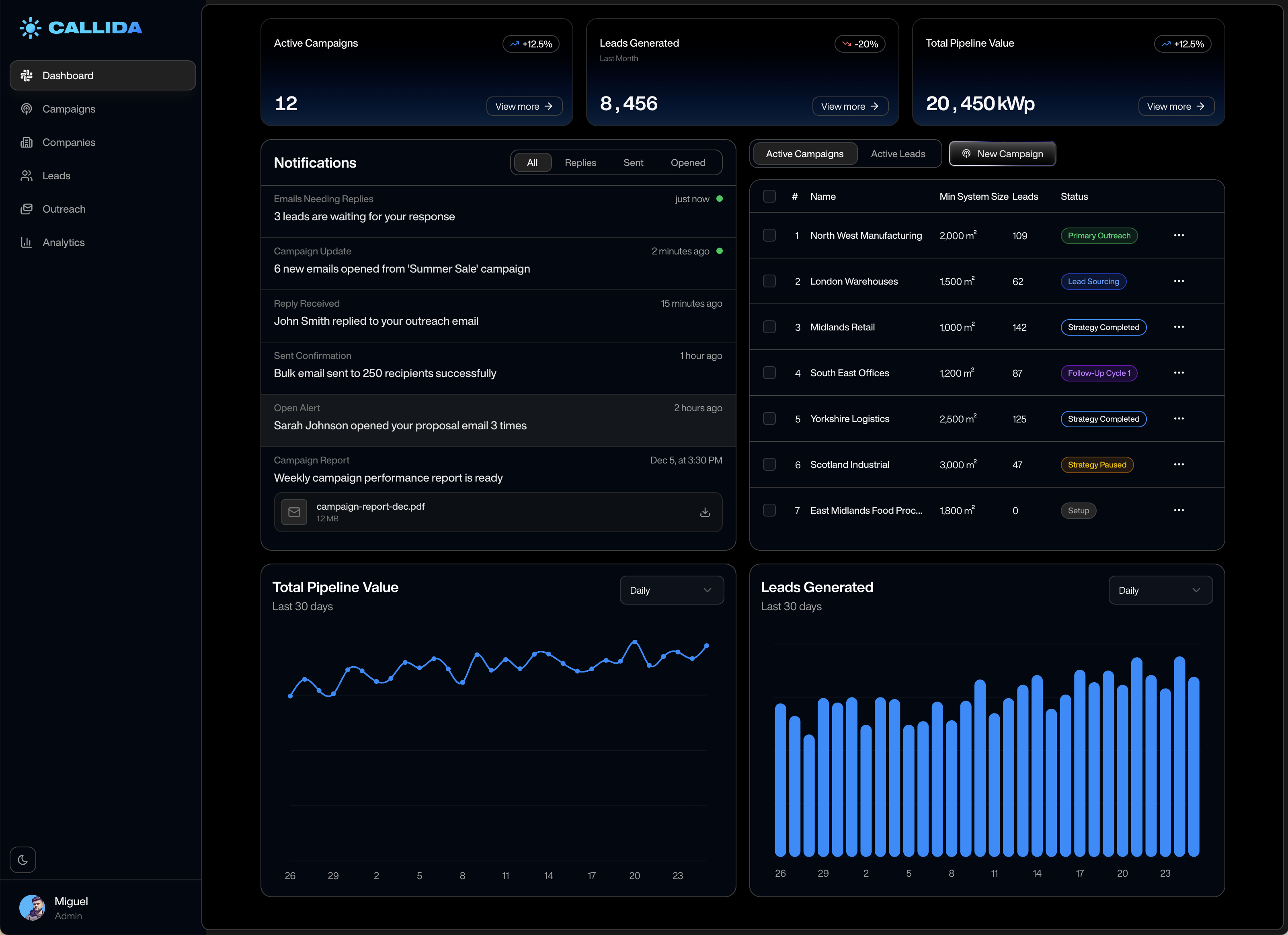This screenshot has width=1288, height=935.
Task: Check the checkbox for London Warehouses row
Action: pos(769,281)
